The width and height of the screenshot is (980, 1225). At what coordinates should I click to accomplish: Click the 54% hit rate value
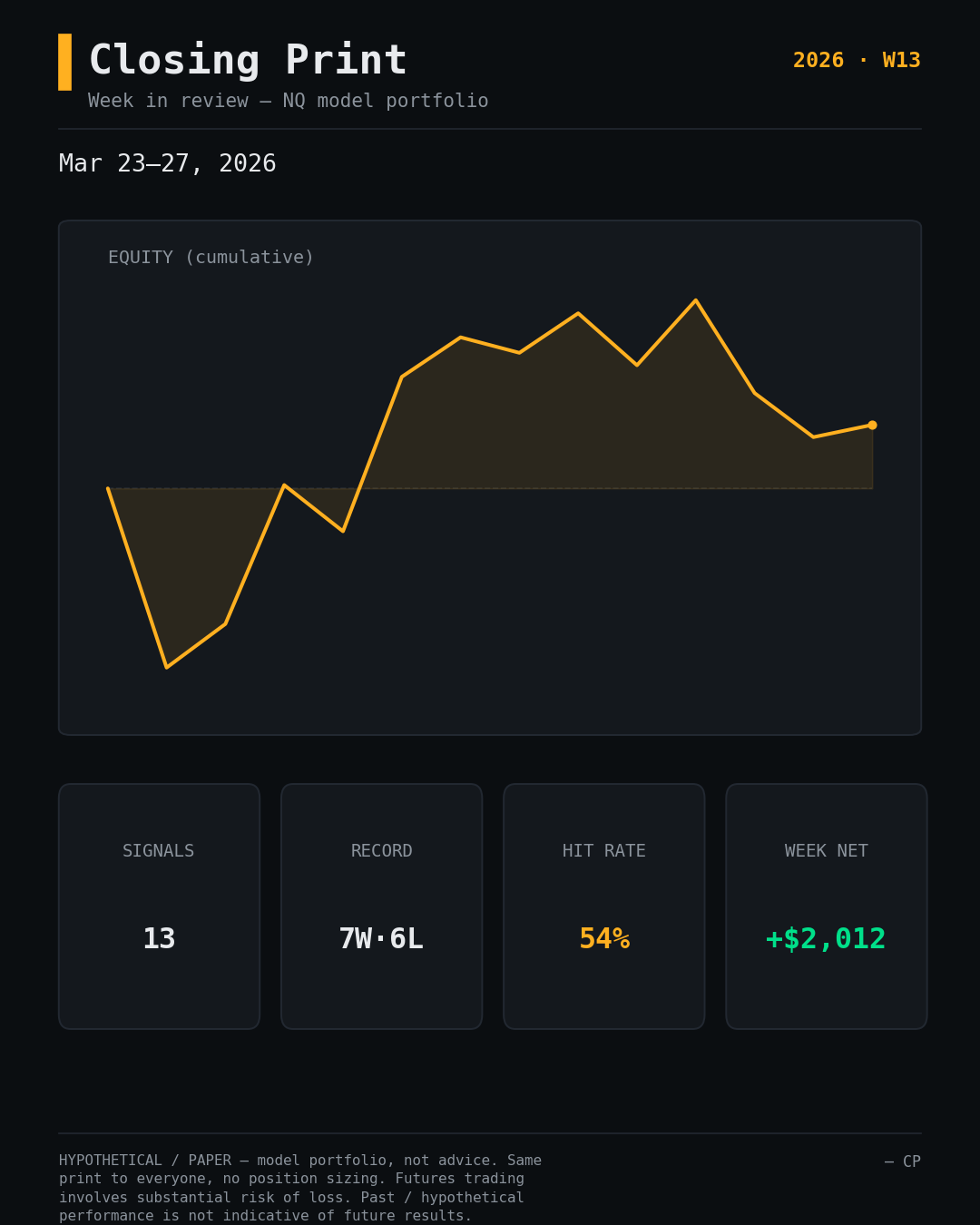tap(604, 939)
